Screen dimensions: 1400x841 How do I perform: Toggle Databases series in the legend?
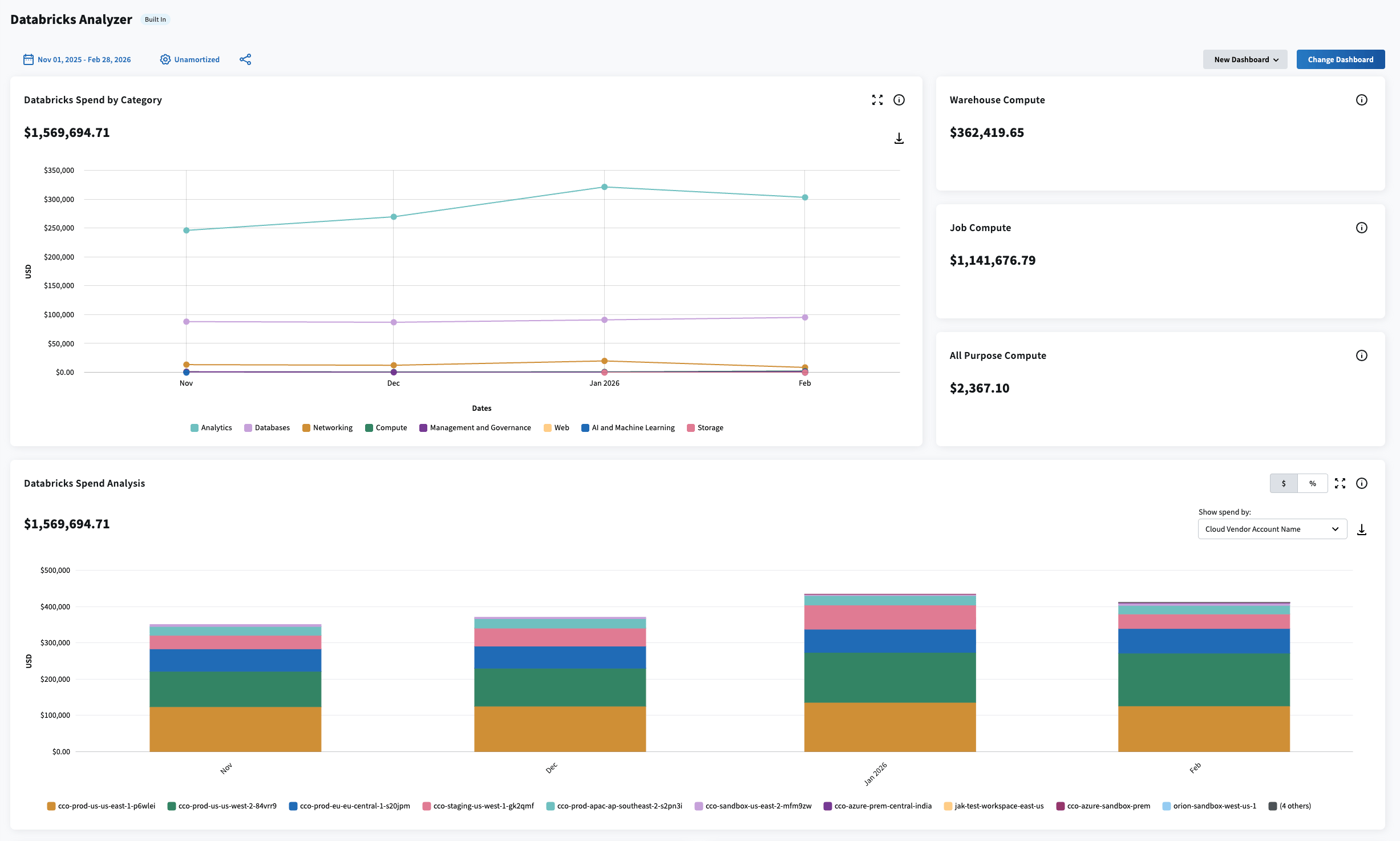267,428
